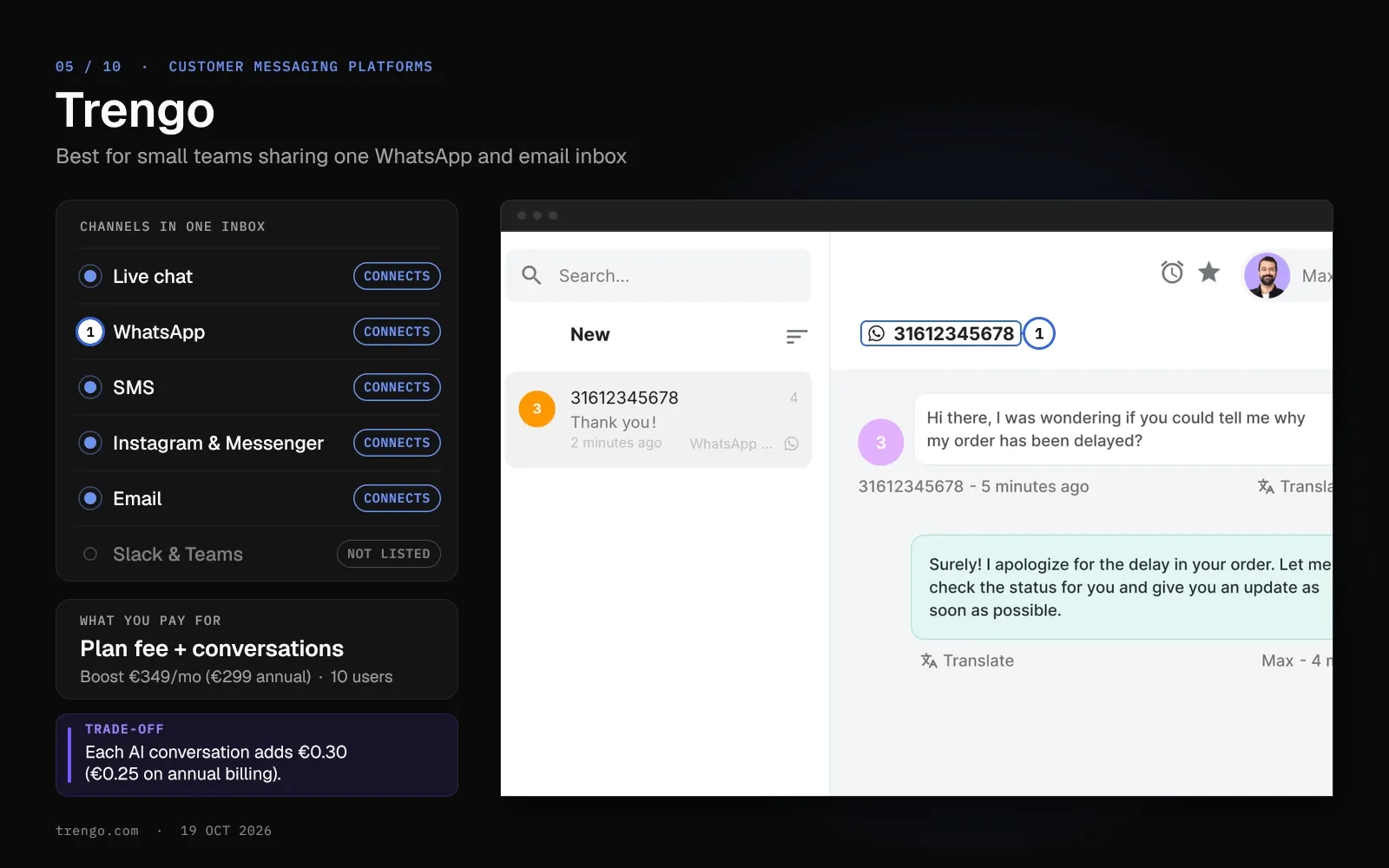Select the Email radio indicator
Screen dimensions: 1389x868
[x=90, y=498]
